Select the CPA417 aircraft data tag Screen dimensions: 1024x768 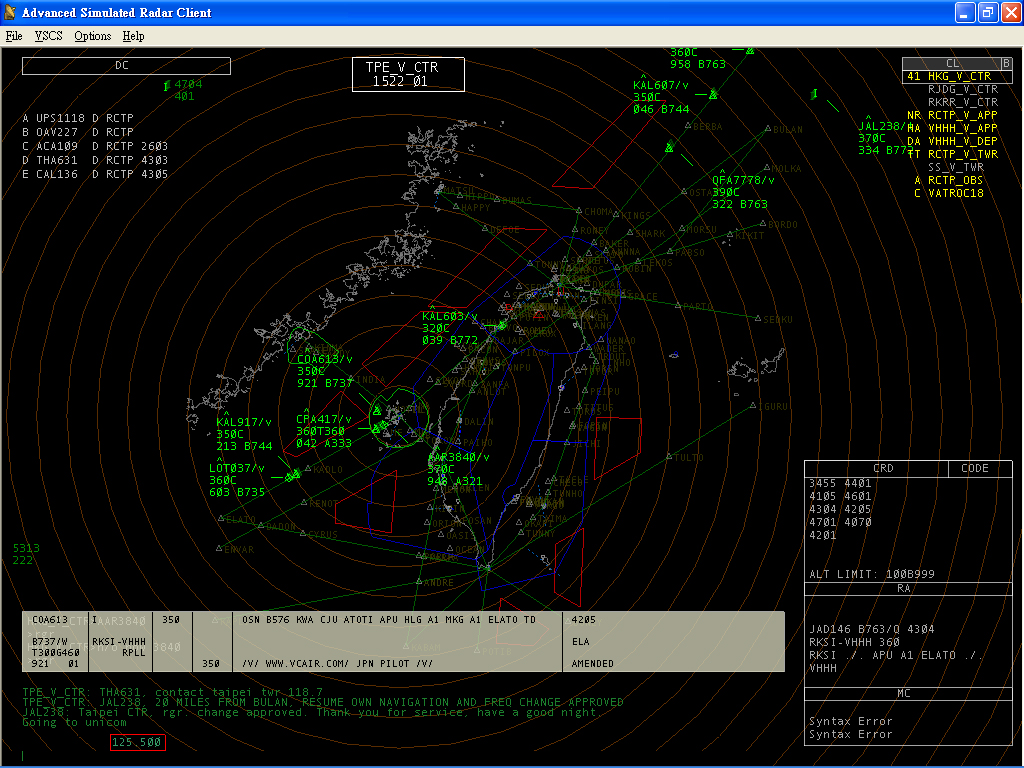click(x=324, y=431)
